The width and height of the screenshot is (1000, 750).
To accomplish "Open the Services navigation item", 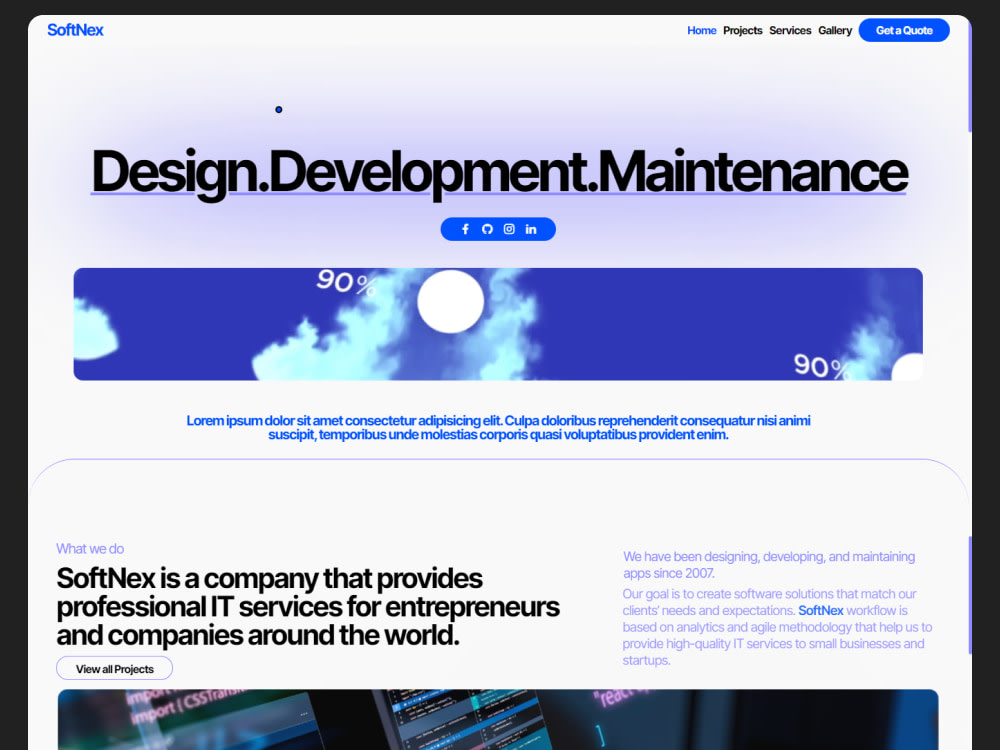I will [790, 30].
